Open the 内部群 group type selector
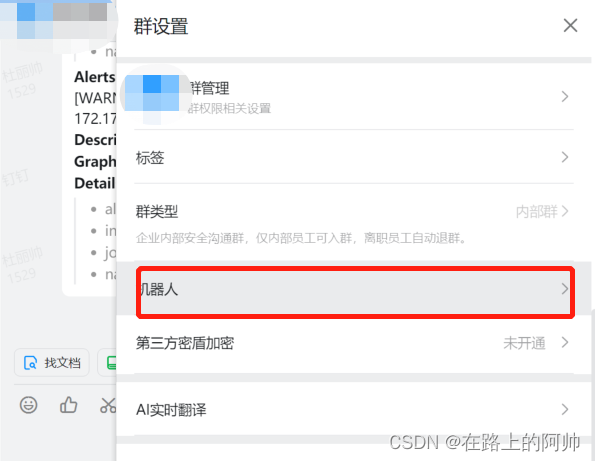This screenshot has width=595, height=461. [x=542, y=211]
